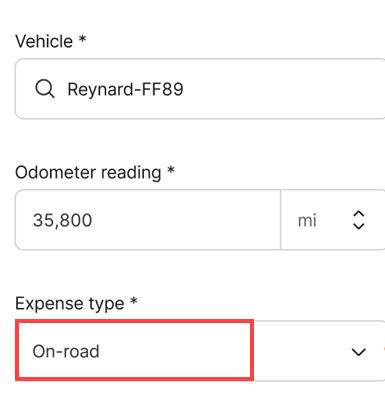The height and width of the screenshot is (408, 385).
Task: Click the magnifier search icon in Vehicle field
Action: click(x=45, y=89)
